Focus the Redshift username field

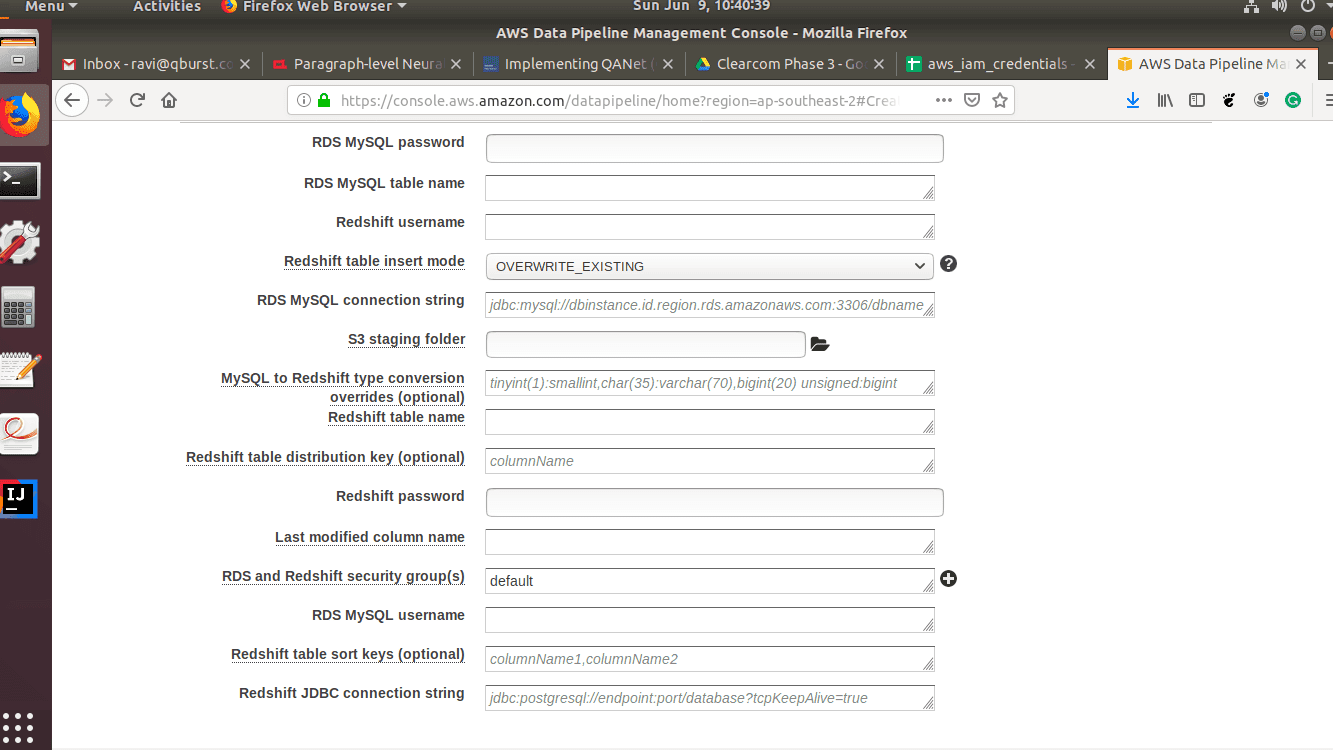tap(709, 227)
